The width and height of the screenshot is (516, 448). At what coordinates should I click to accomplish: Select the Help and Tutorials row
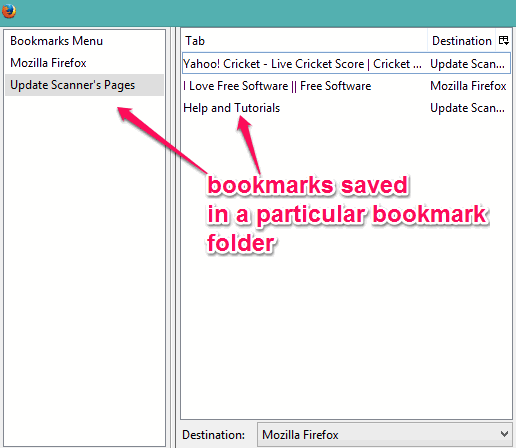click(346, 108)
